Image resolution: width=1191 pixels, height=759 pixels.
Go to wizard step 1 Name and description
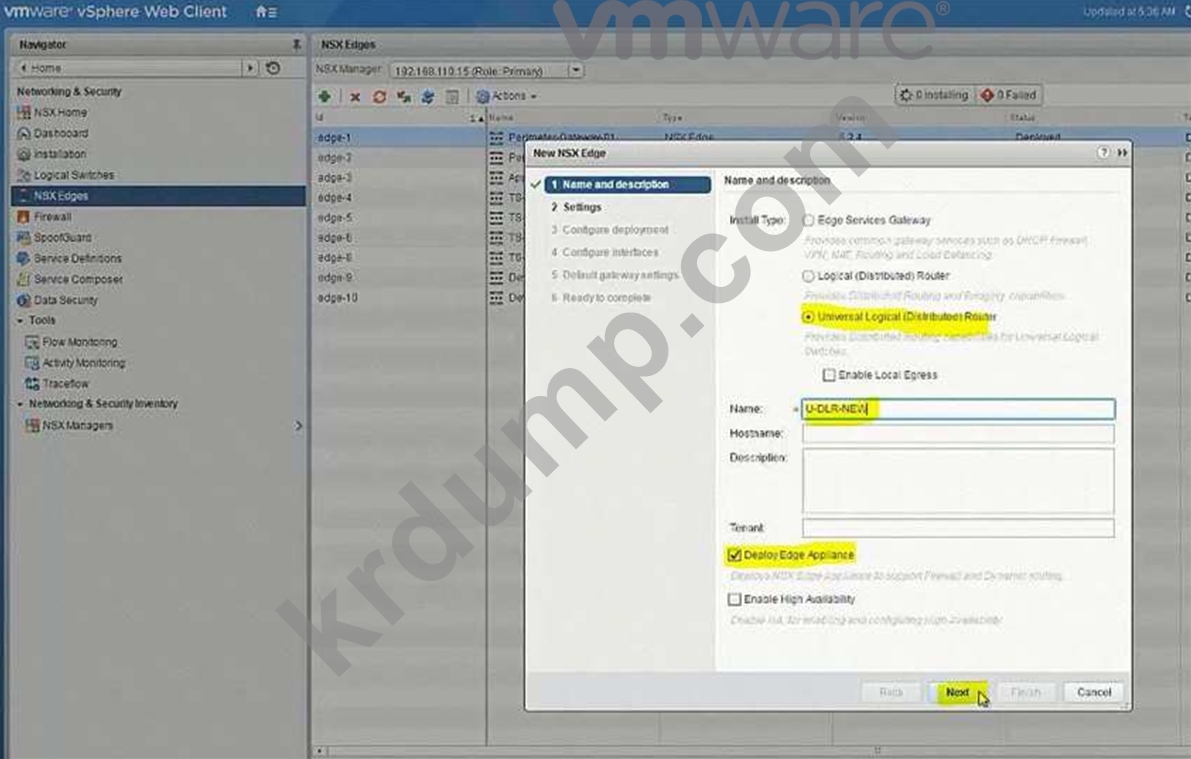[627, 185]
